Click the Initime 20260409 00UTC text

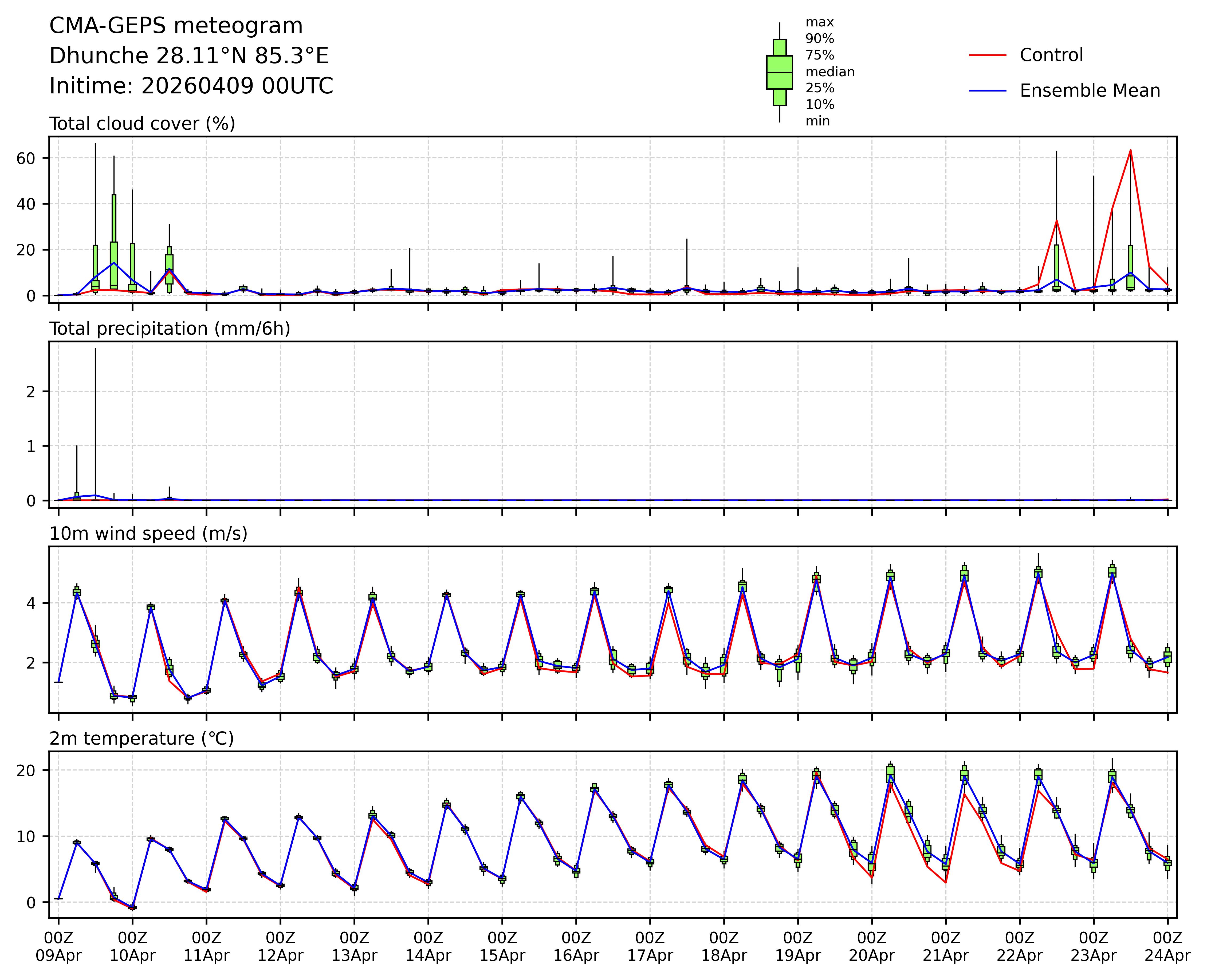point(191,86)
